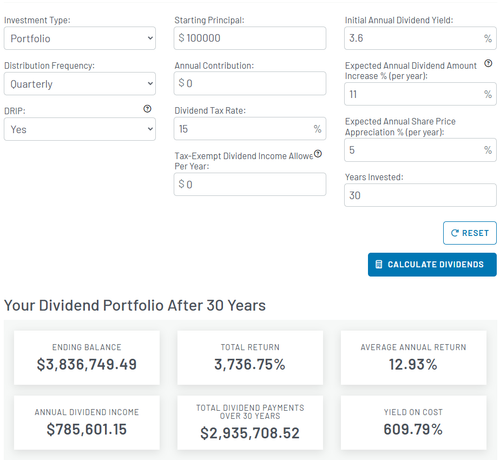Edit the Expected Annual Dividend Increase field

click(x=420, y=94)
